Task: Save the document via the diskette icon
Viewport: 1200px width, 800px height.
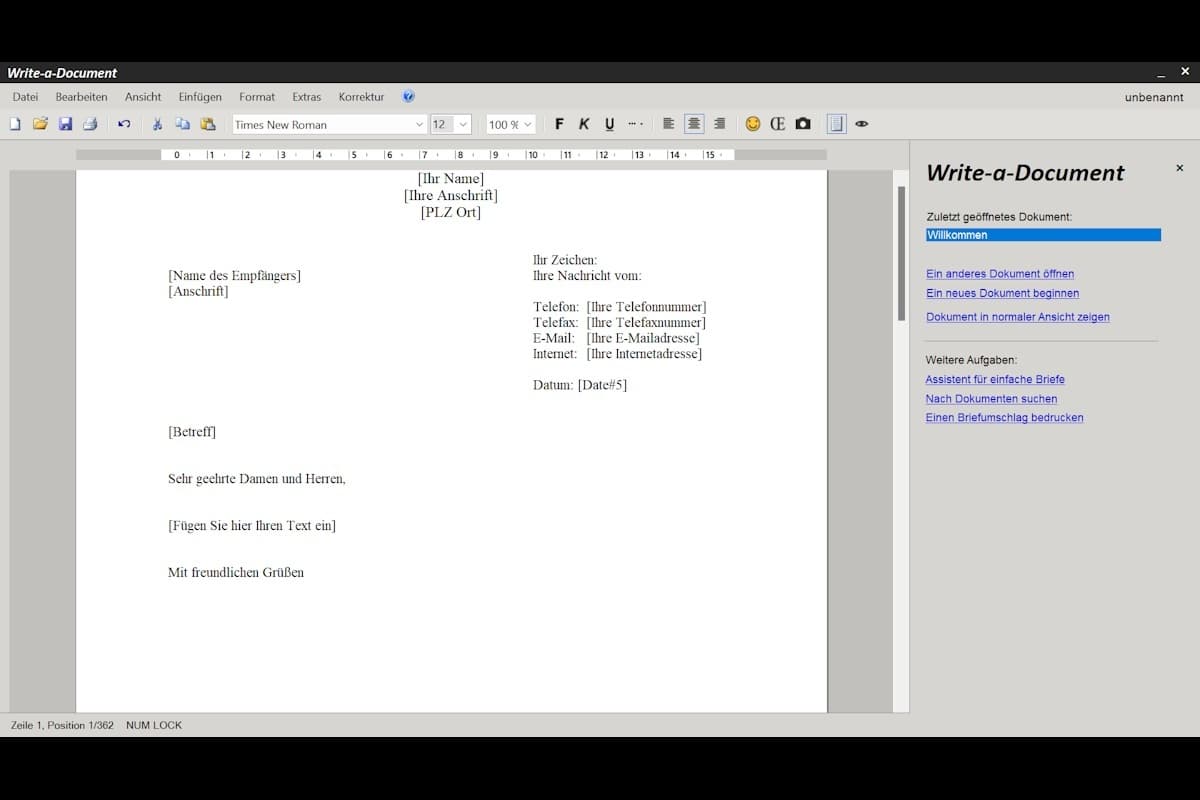Action: click(65, 123)
